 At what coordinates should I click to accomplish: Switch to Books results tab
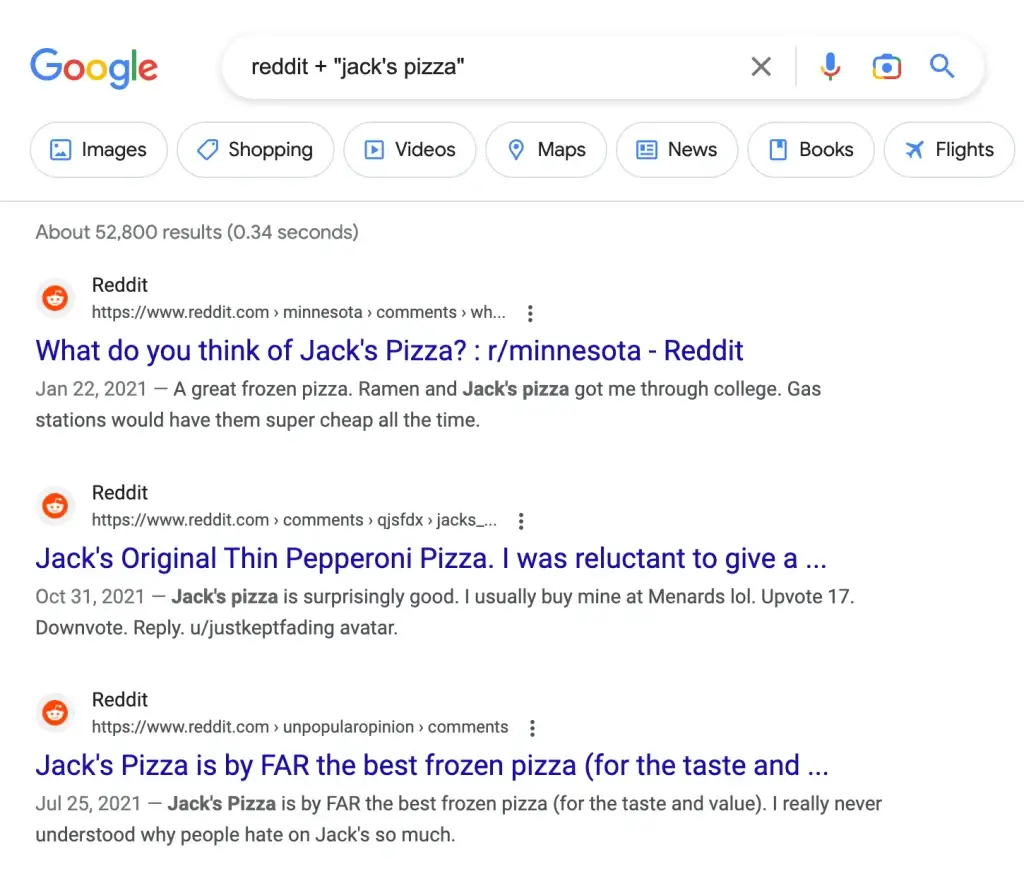[x=810, y=150]
